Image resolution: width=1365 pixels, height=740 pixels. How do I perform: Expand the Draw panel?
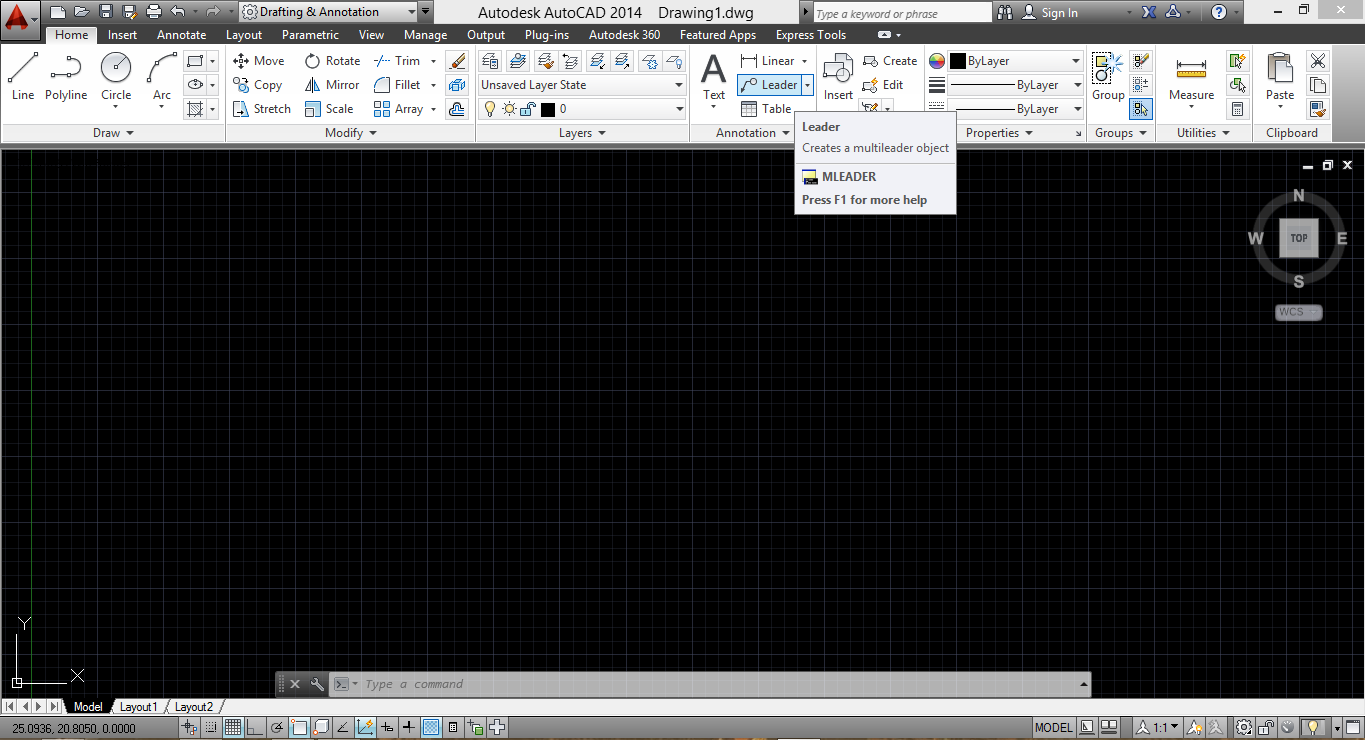point(113,132)
